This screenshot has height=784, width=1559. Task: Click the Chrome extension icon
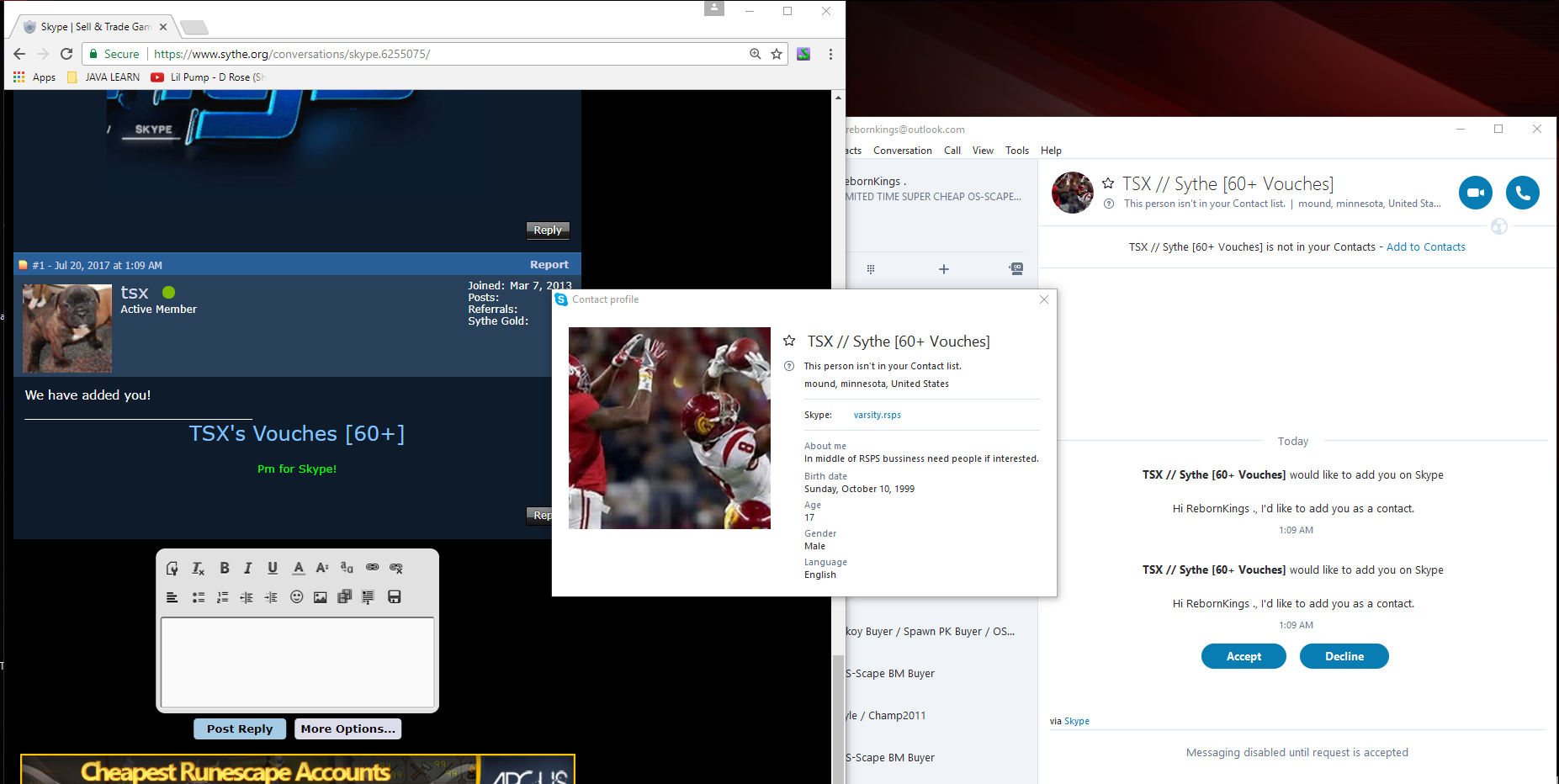click(x=803, y=54)
